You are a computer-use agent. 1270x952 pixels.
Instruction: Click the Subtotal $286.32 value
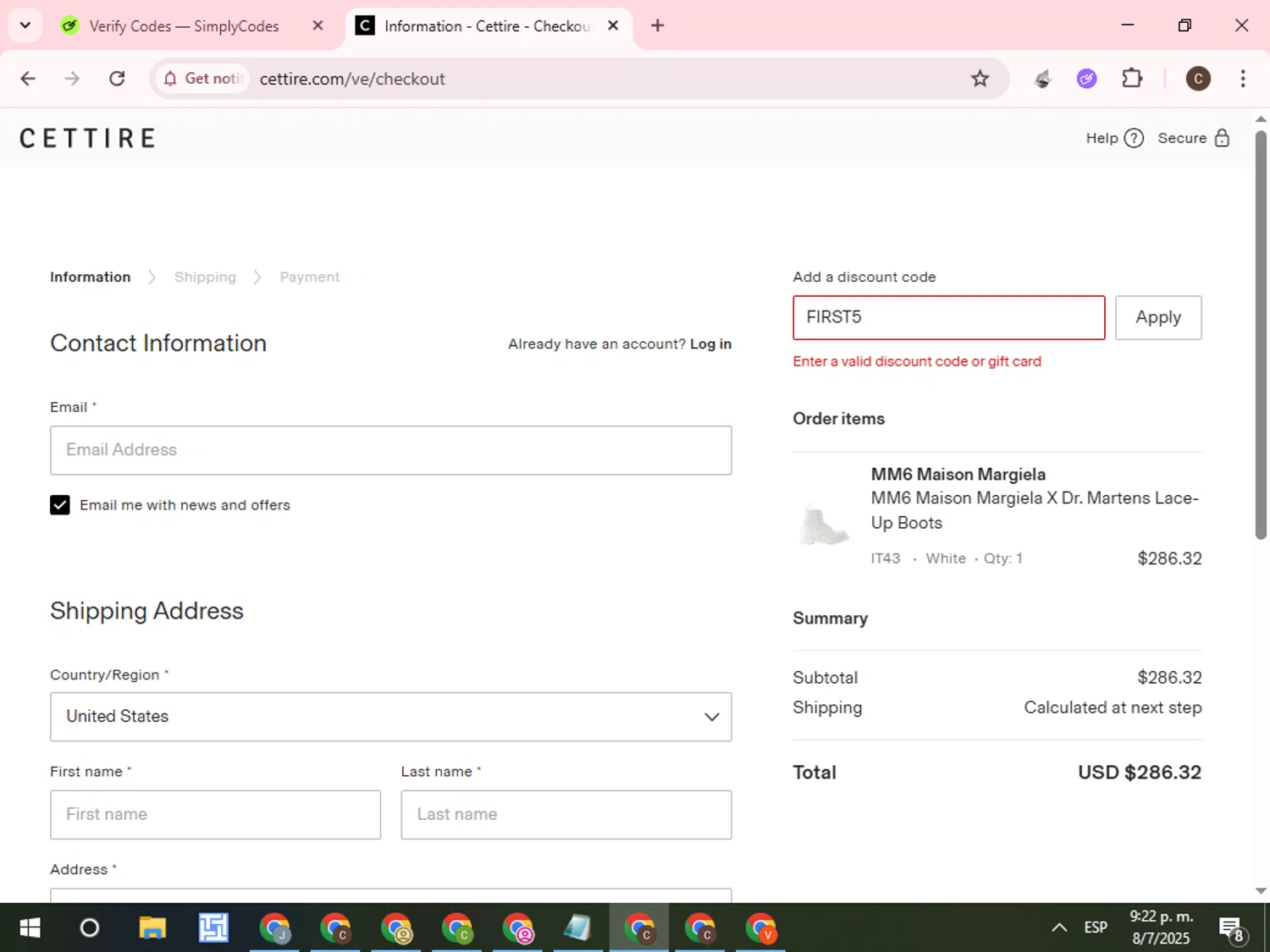point(1169,678)
